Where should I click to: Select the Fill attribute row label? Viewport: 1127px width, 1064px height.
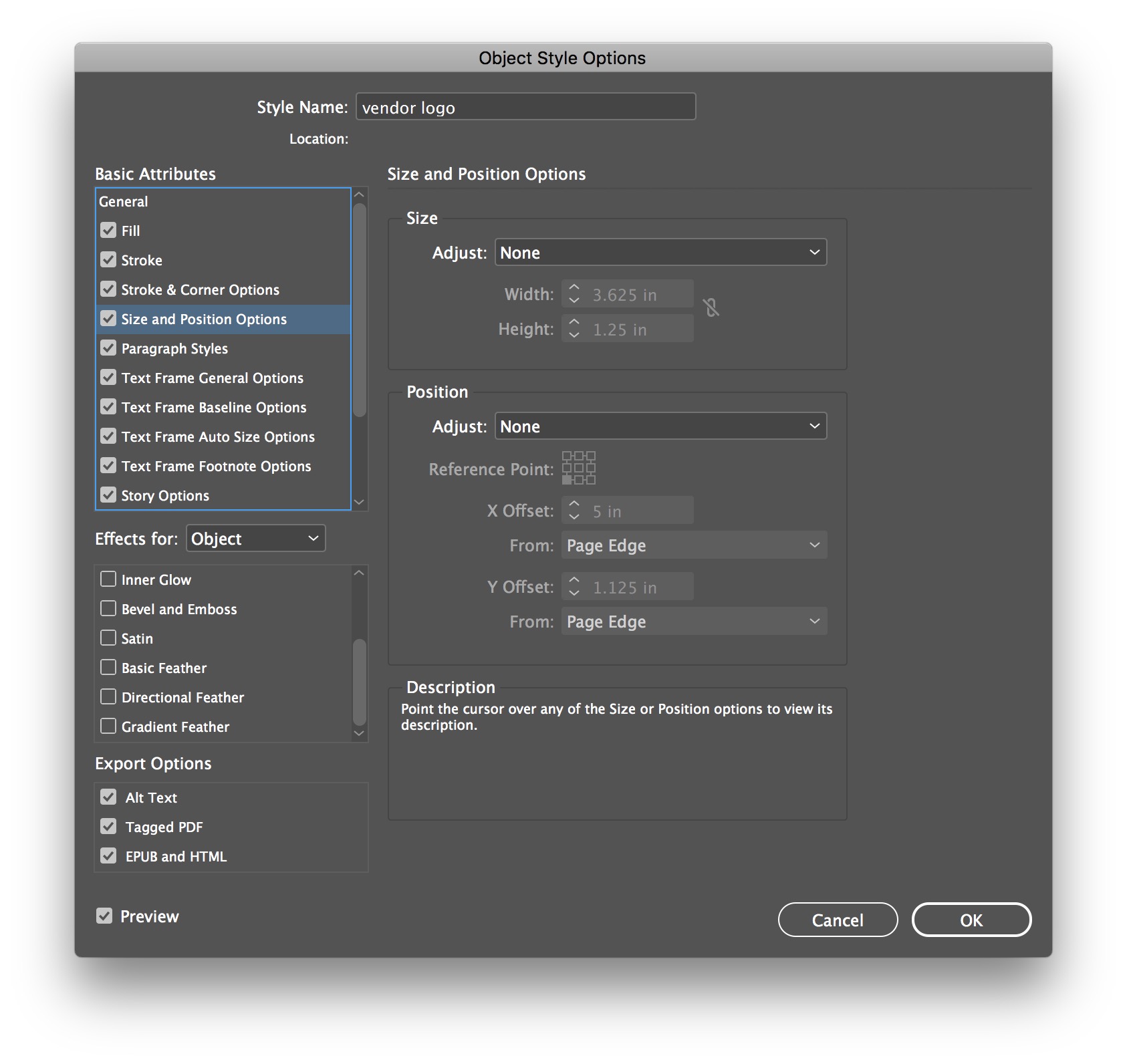(x=130, y=231)
